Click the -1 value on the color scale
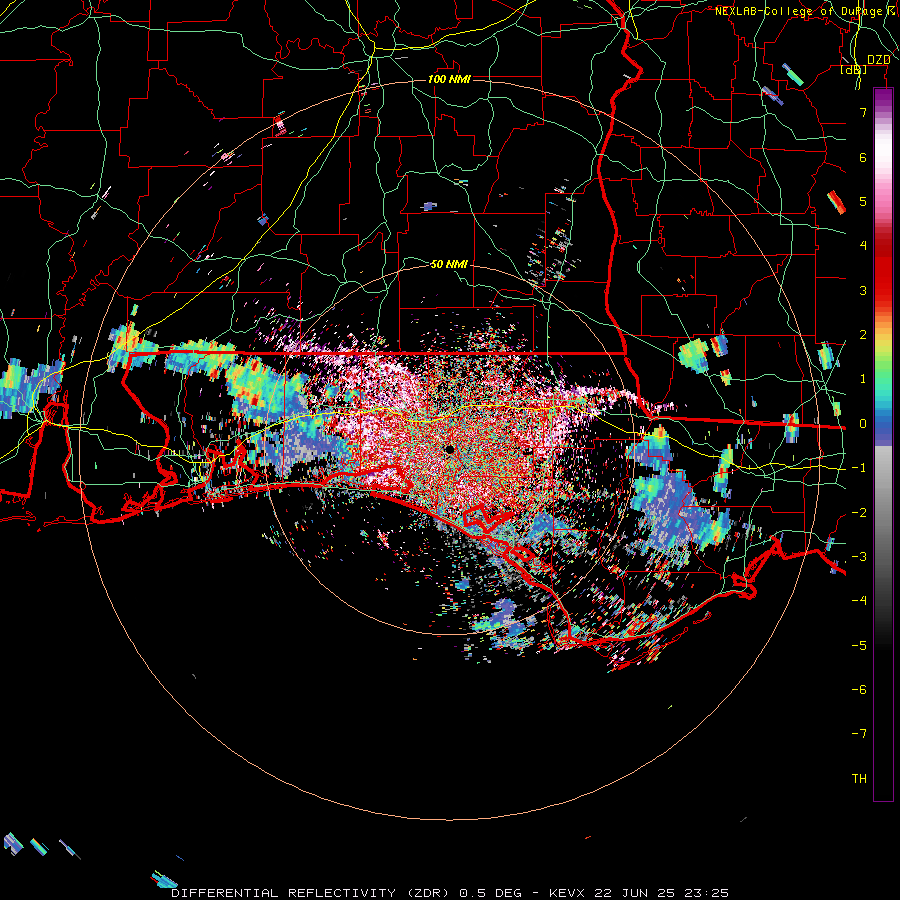This screenshot has height=900, width=900. (x=859, y=468)
